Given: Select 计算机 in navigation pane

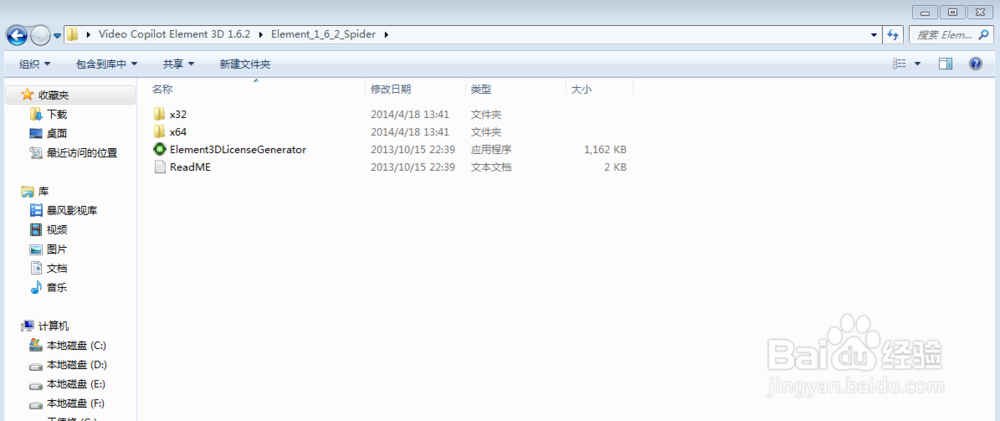Looking at the screenshot, I should tap(54, 326).
